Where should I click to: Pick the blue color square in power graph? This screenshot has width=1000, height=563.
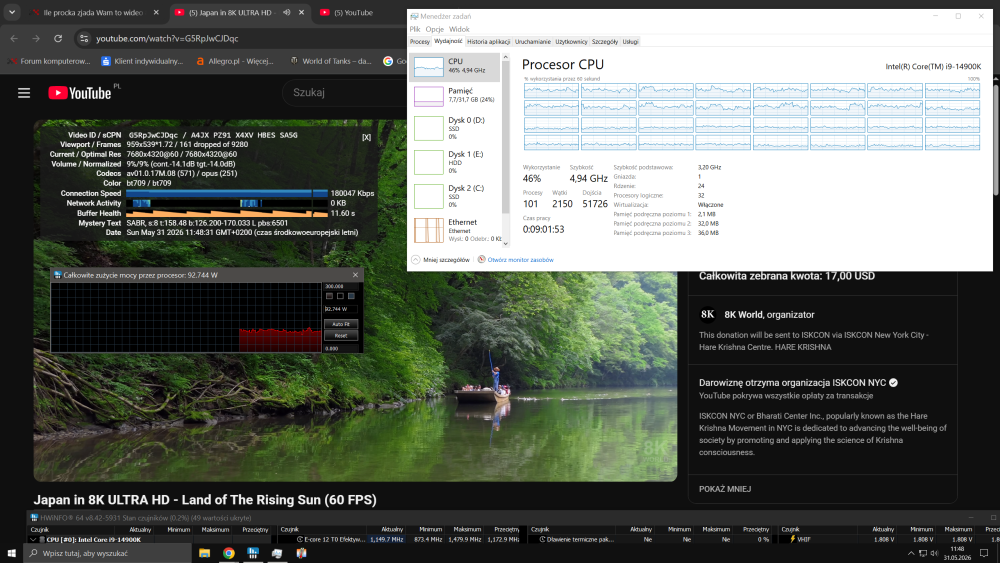tap(351, 296)
